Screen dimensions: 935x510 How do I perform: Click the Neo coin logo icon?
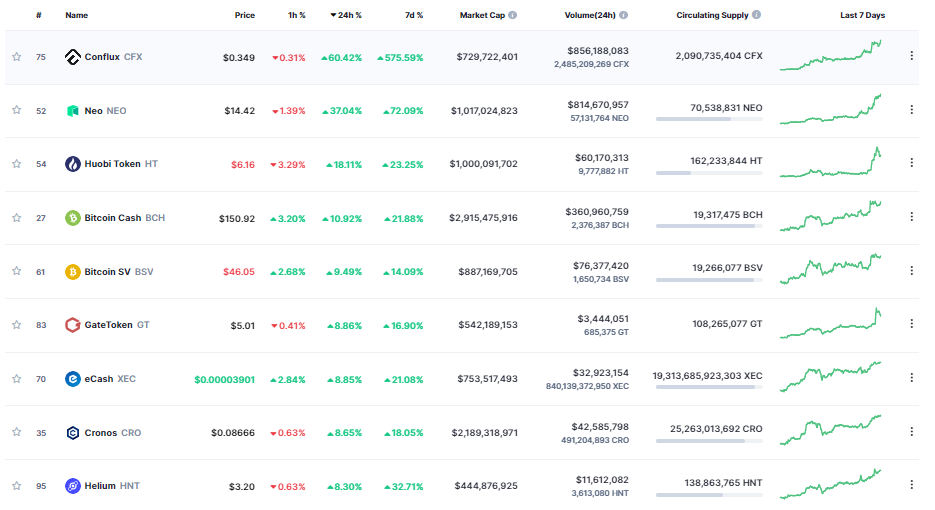point(73,111)
